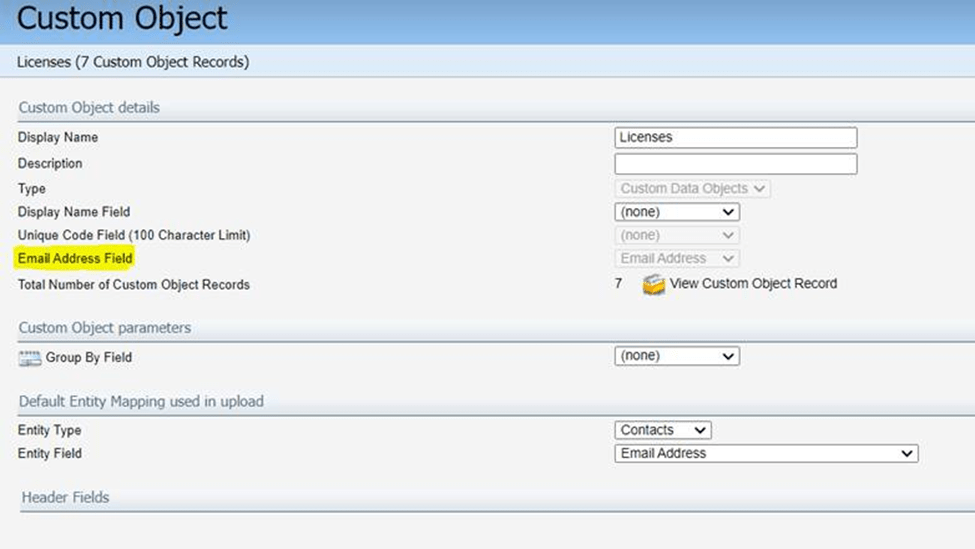Click the View Custom Object Record folder icon
975x549 pixels.
[x=654, y=284]
